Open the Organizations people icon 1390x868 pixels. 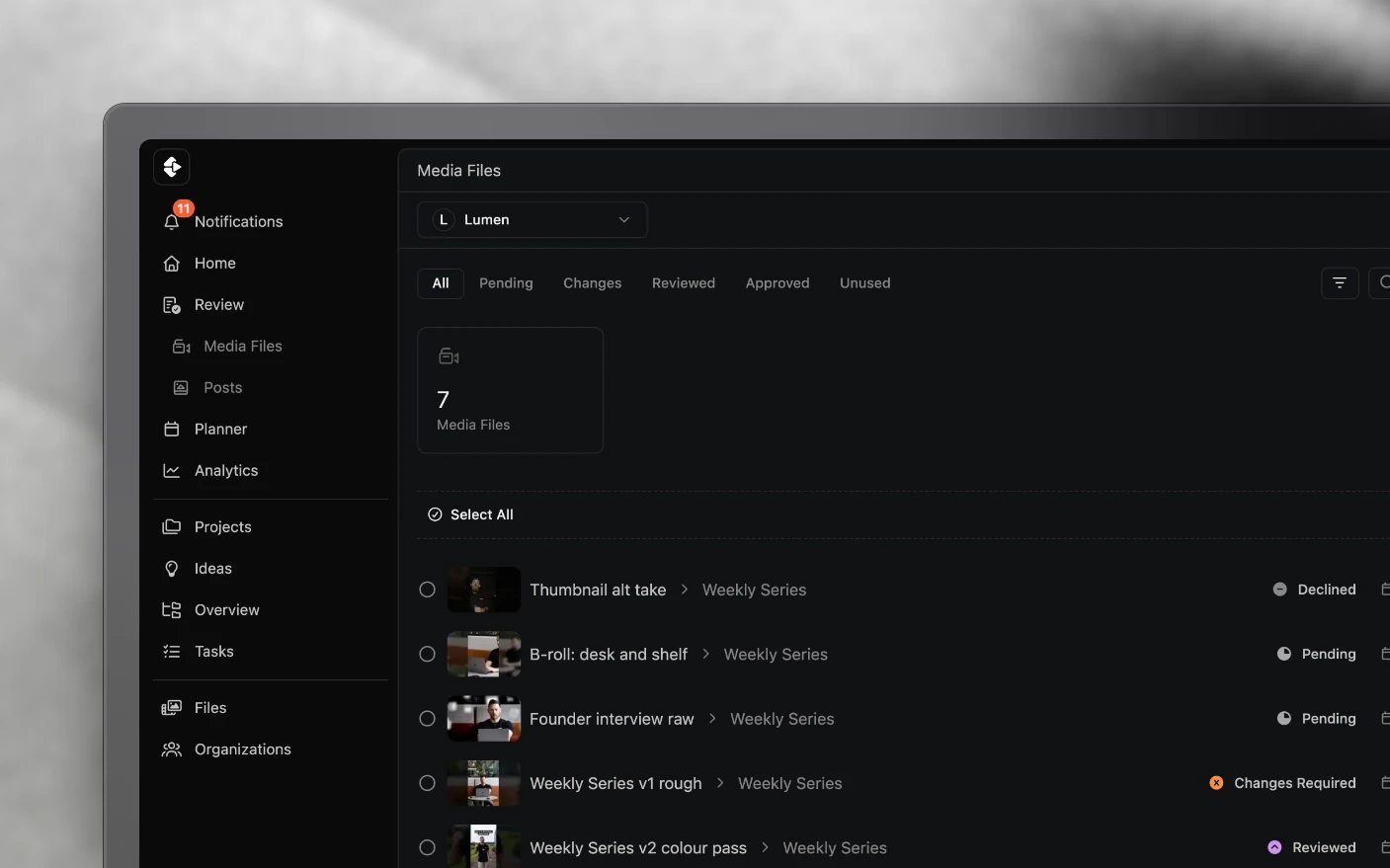[x=172, y=750]
